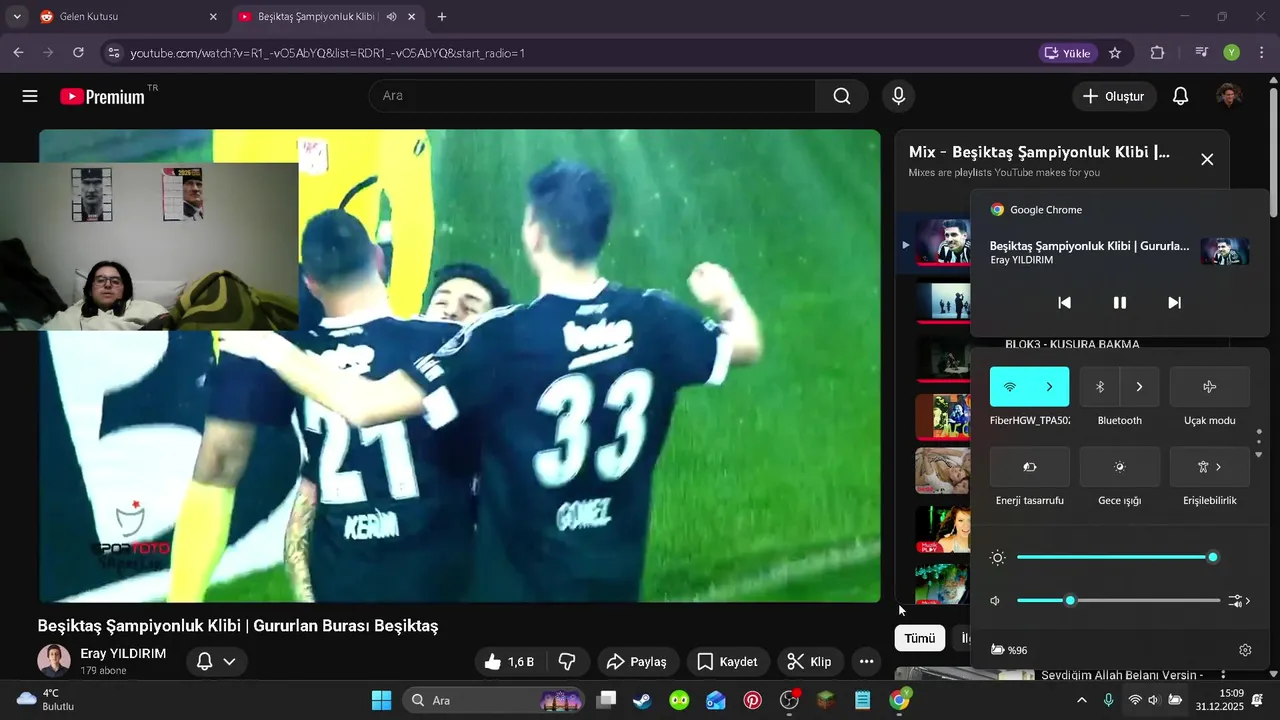Viewport: 1280px width, 720px height.
Task: Open a new Chrome tab
Action: 442,17
